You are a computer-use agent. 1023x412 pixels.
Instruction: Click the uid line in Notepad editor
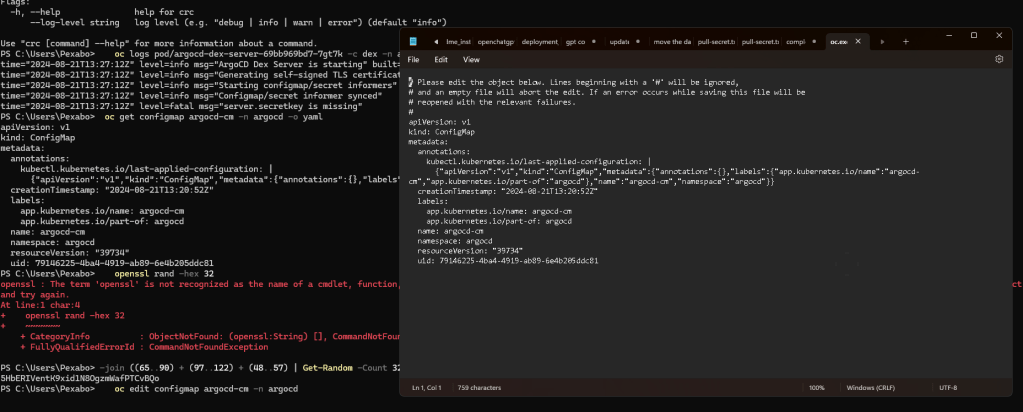(x=508, y=261)
